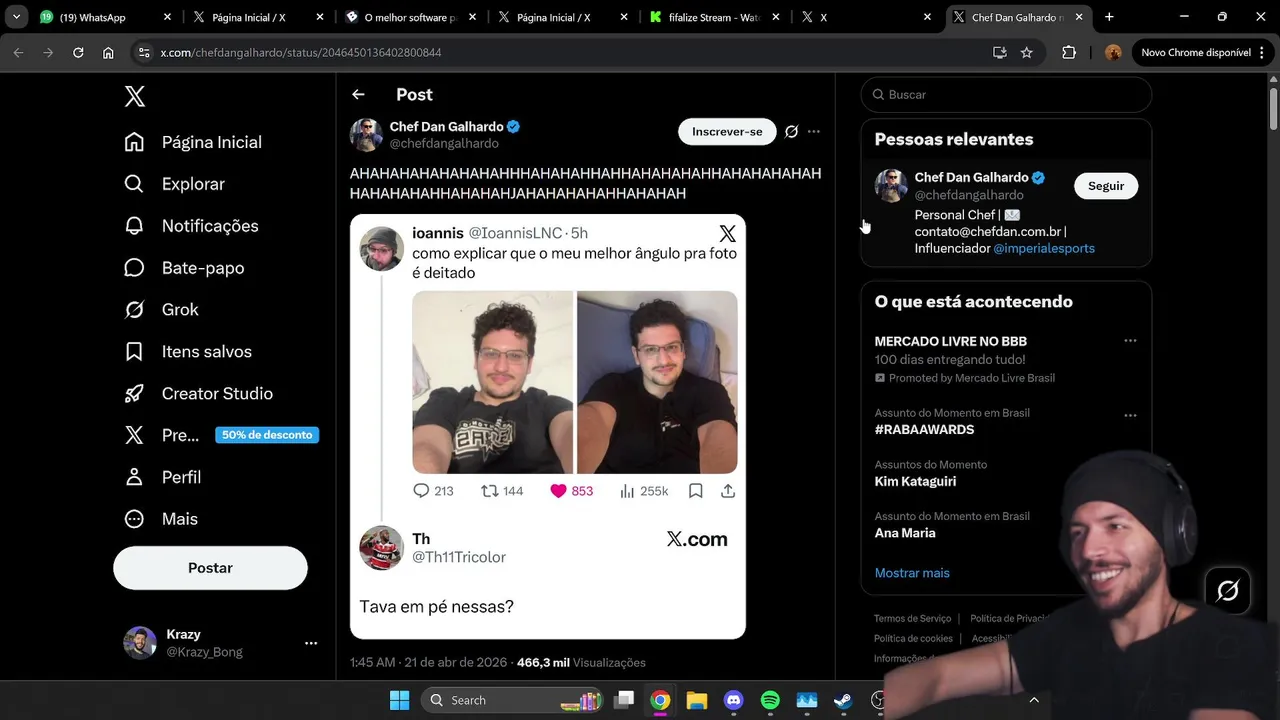This screenshot has width=1280, height=720.
Task: Open Perfil in the sidebar
Action: [x=162, y=477]
